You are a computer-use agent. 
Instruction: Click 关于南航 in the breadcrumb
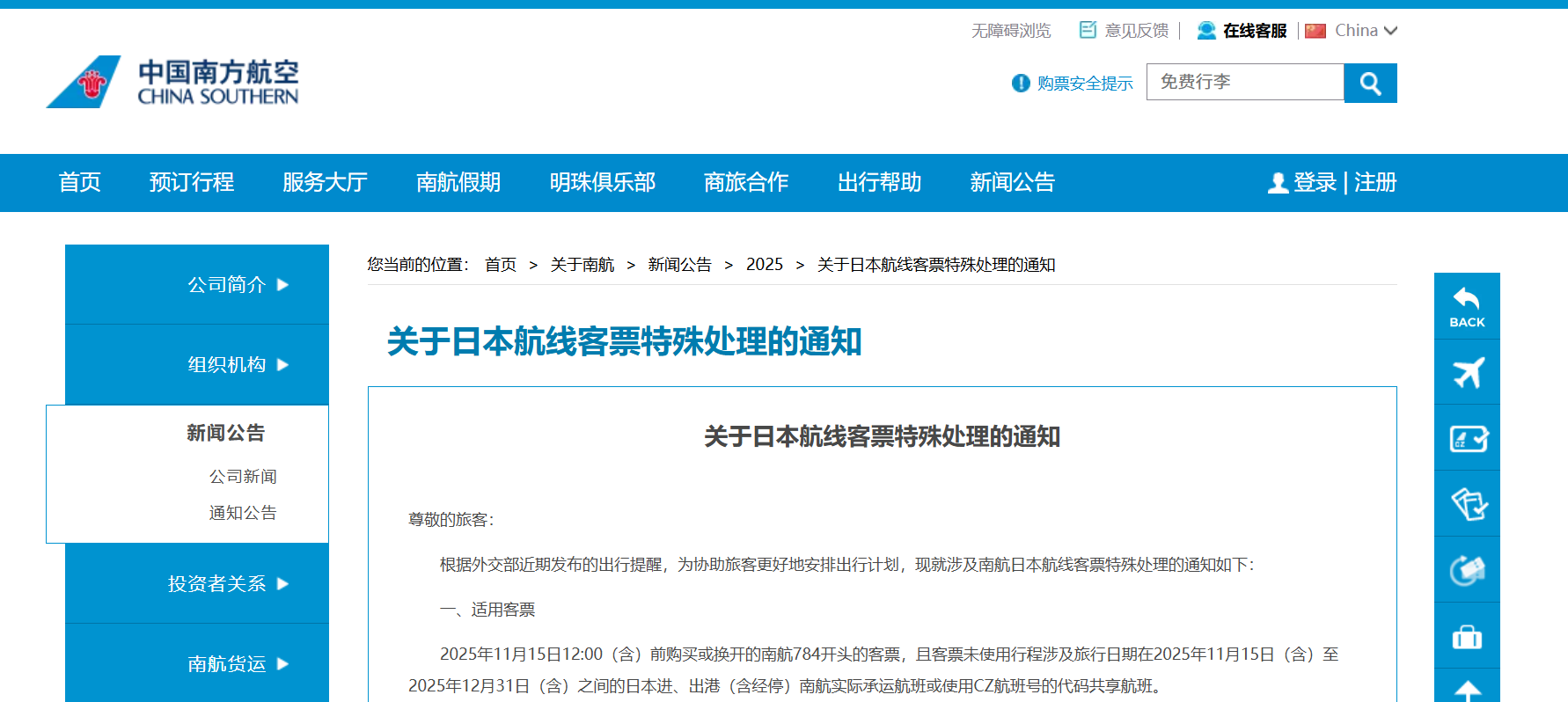click(x=583, y=265)
